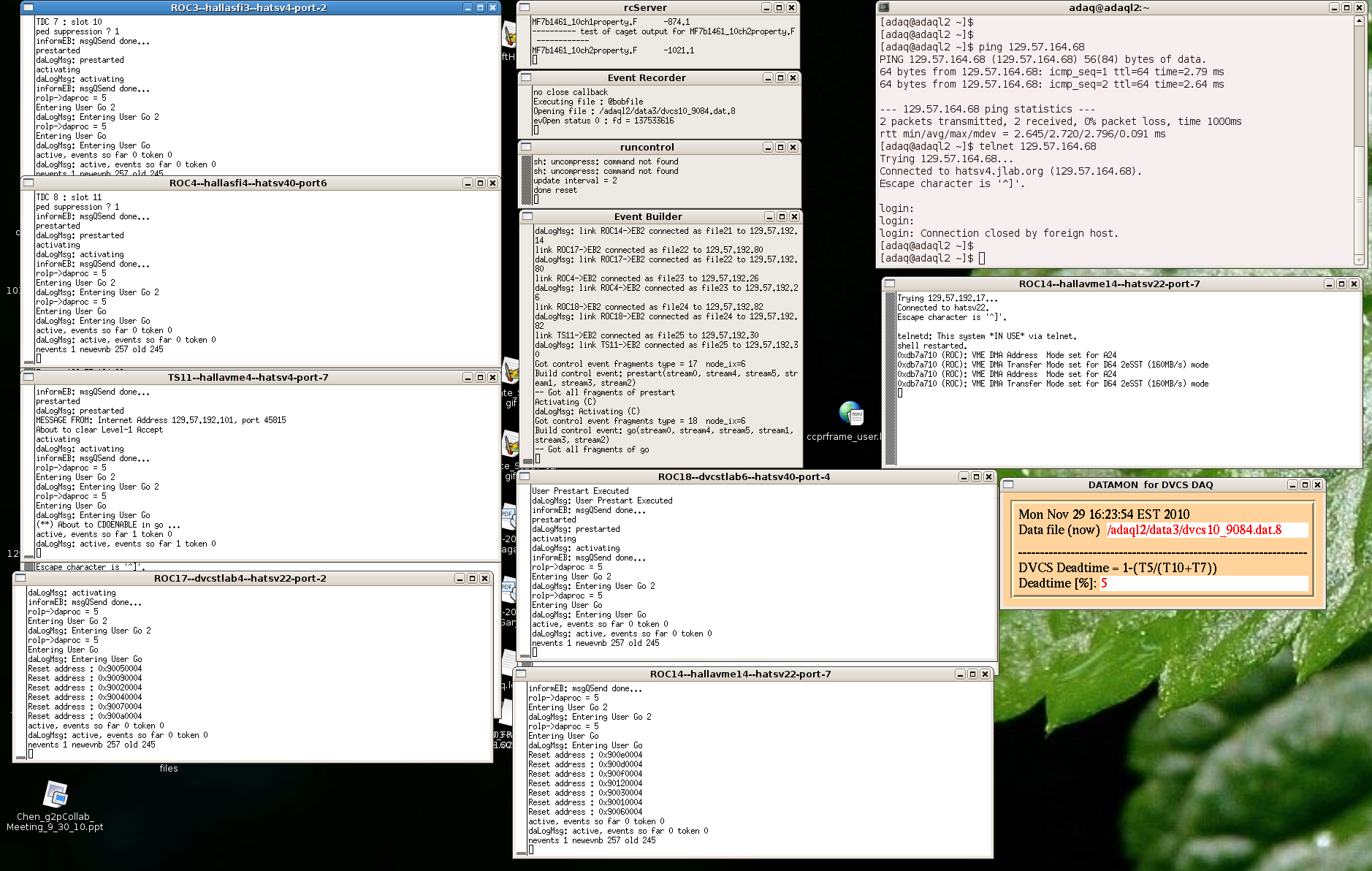
Task: Click 'Connection closed by foreign host.' line
Action: coord(1019,233)
